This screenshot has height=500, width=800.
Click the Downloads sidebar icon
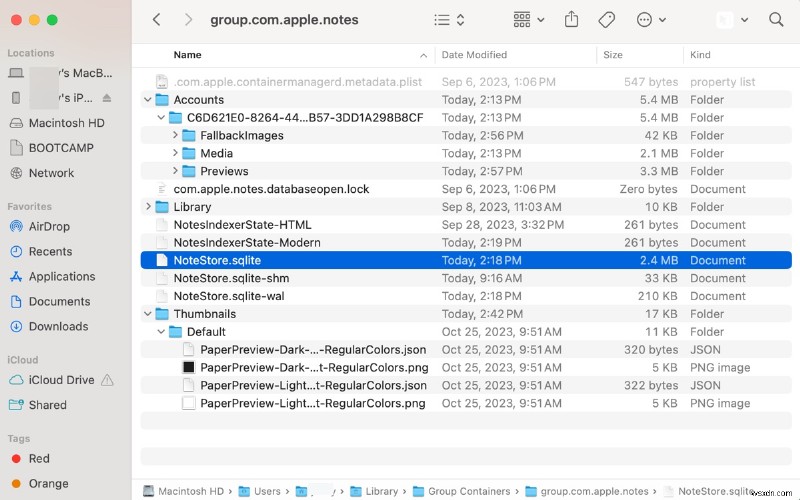(16, 327)
